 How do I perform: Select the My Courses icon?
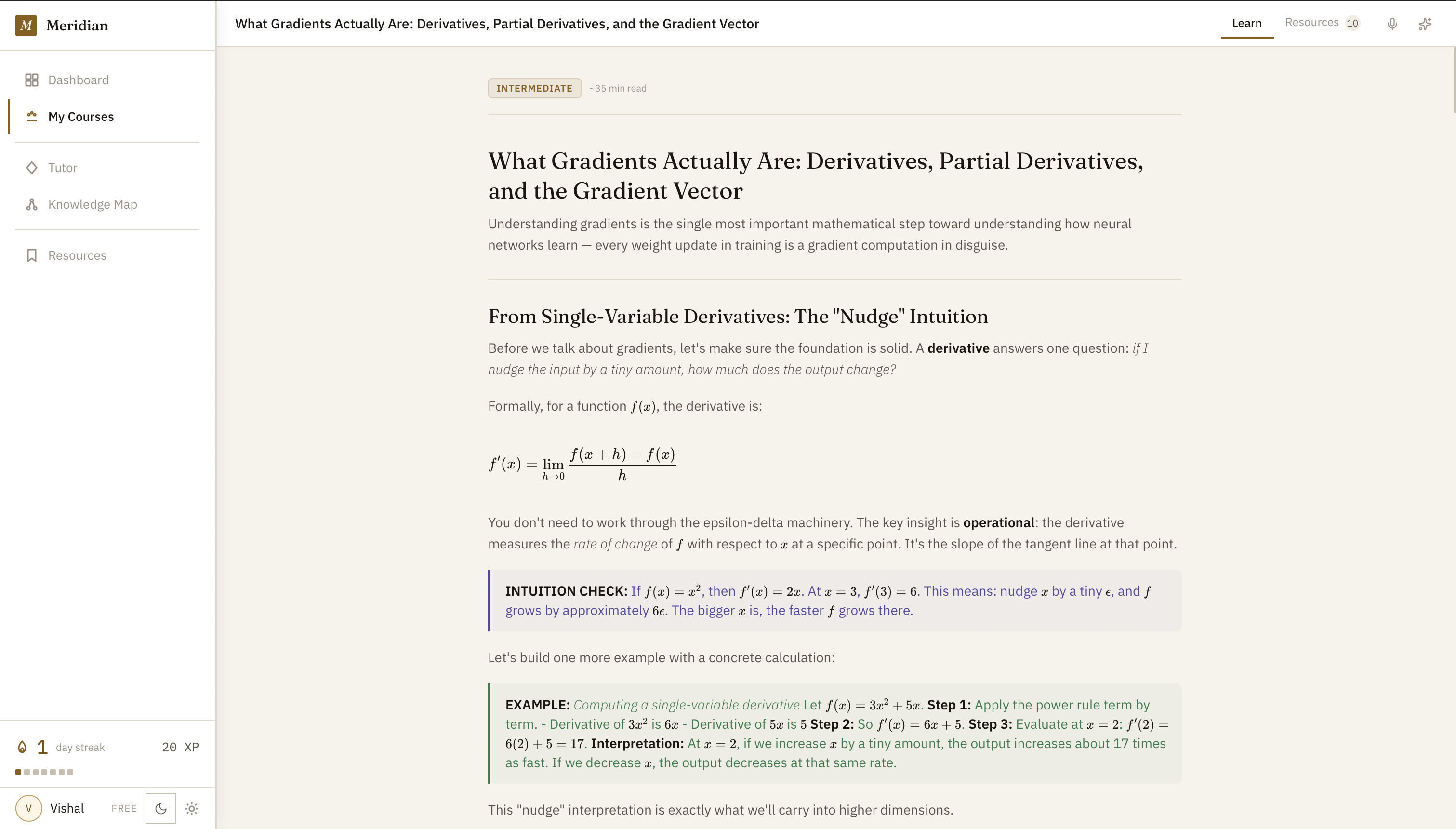click(32, 116)
